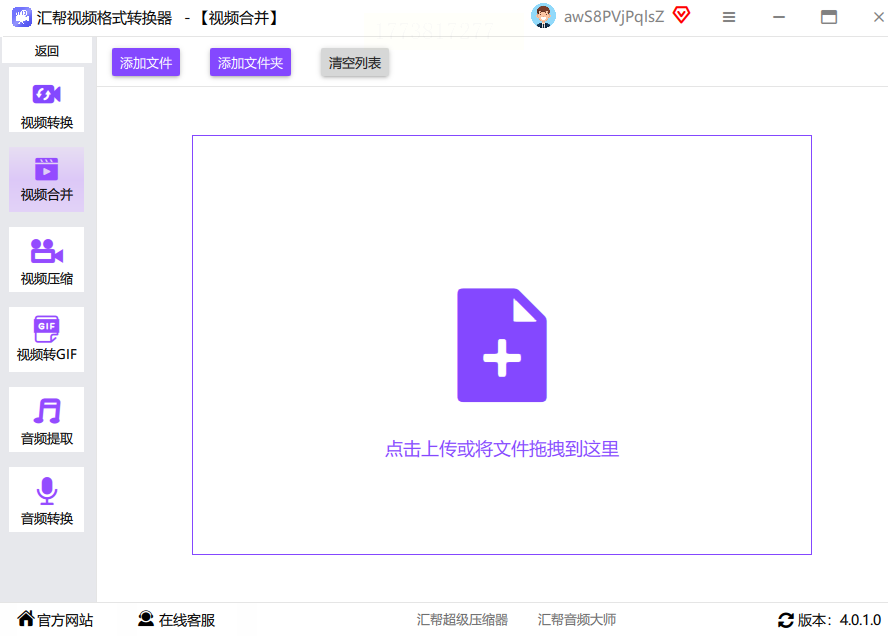888x636 pixels.
Task: Open the 视频转换 video convert icon
Action: point(46,94)
